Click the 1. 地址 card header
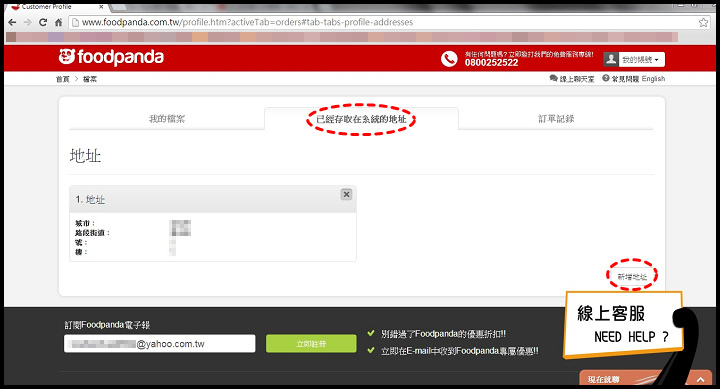Screen dimensions: 720x389 [x=213, y=199]
